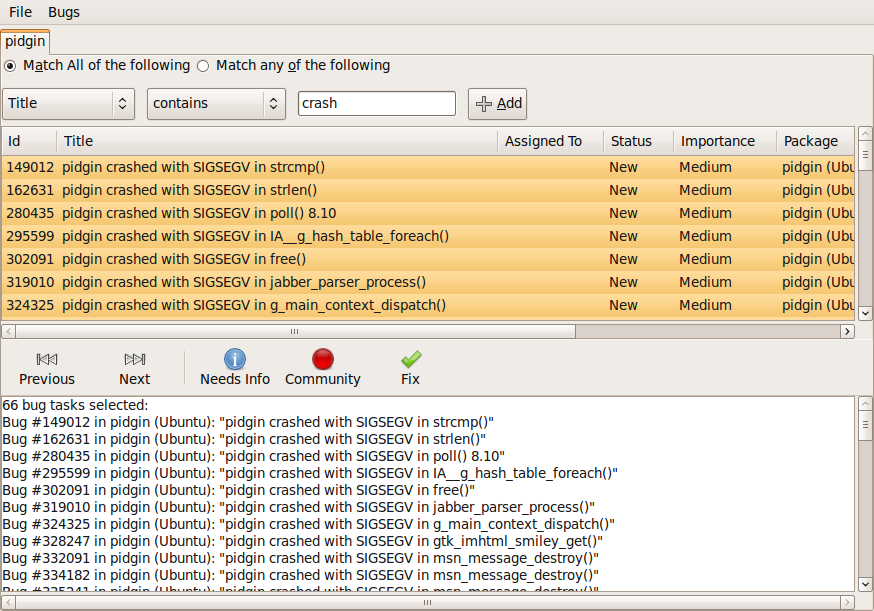Click the Bug #334182 msn_message_destroy line
This screenshot has width=874, height=611.
click(300, 575)
